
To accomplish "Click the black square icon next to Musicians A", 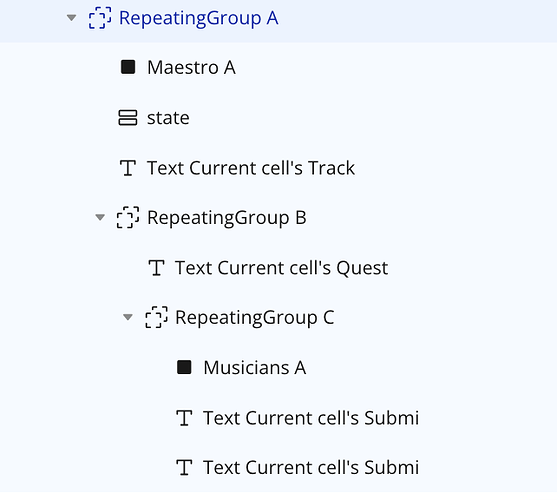I will point(184,367).
